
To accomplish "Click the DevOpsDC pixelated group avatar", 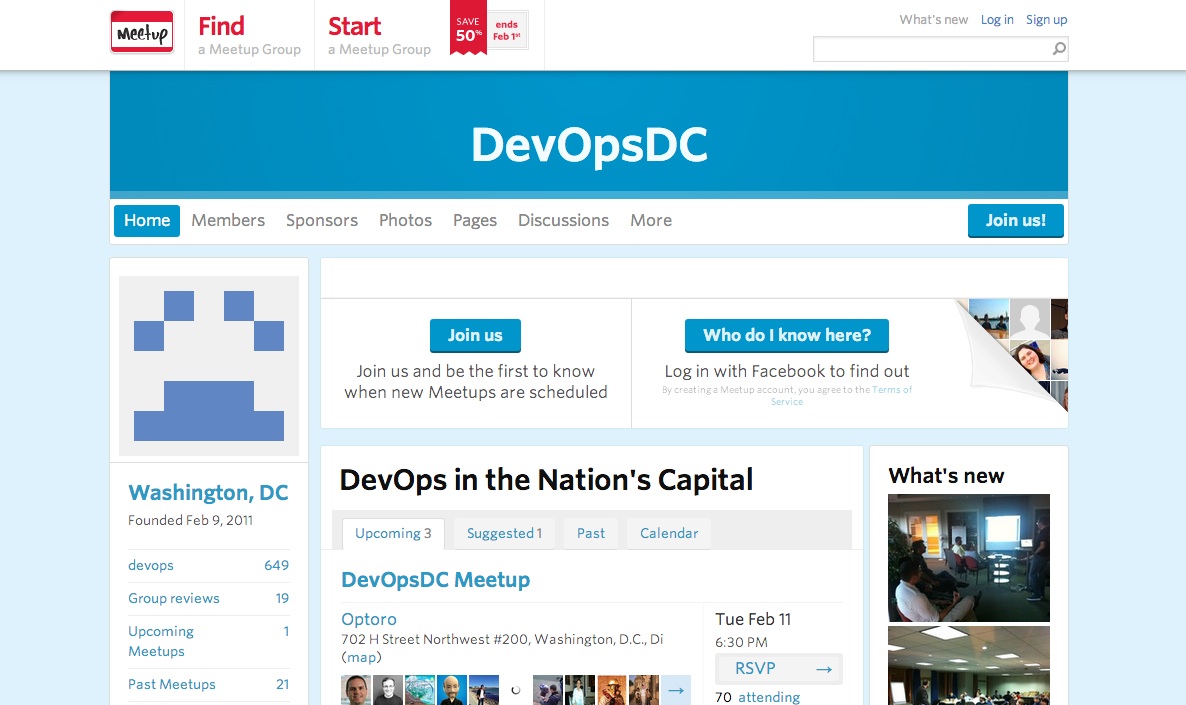I will coord(209,365).
